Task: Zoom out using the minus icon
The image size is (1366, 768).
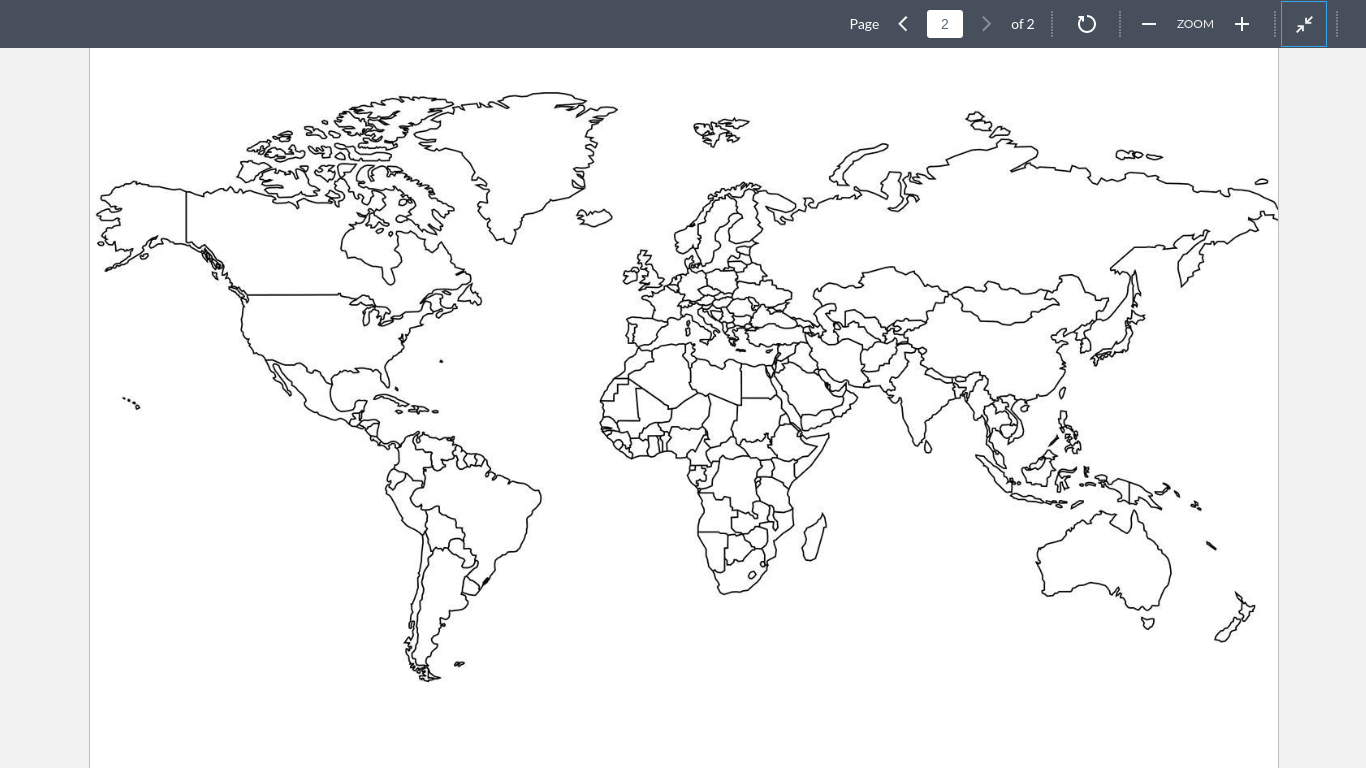Action: (x=1149, y=24)
